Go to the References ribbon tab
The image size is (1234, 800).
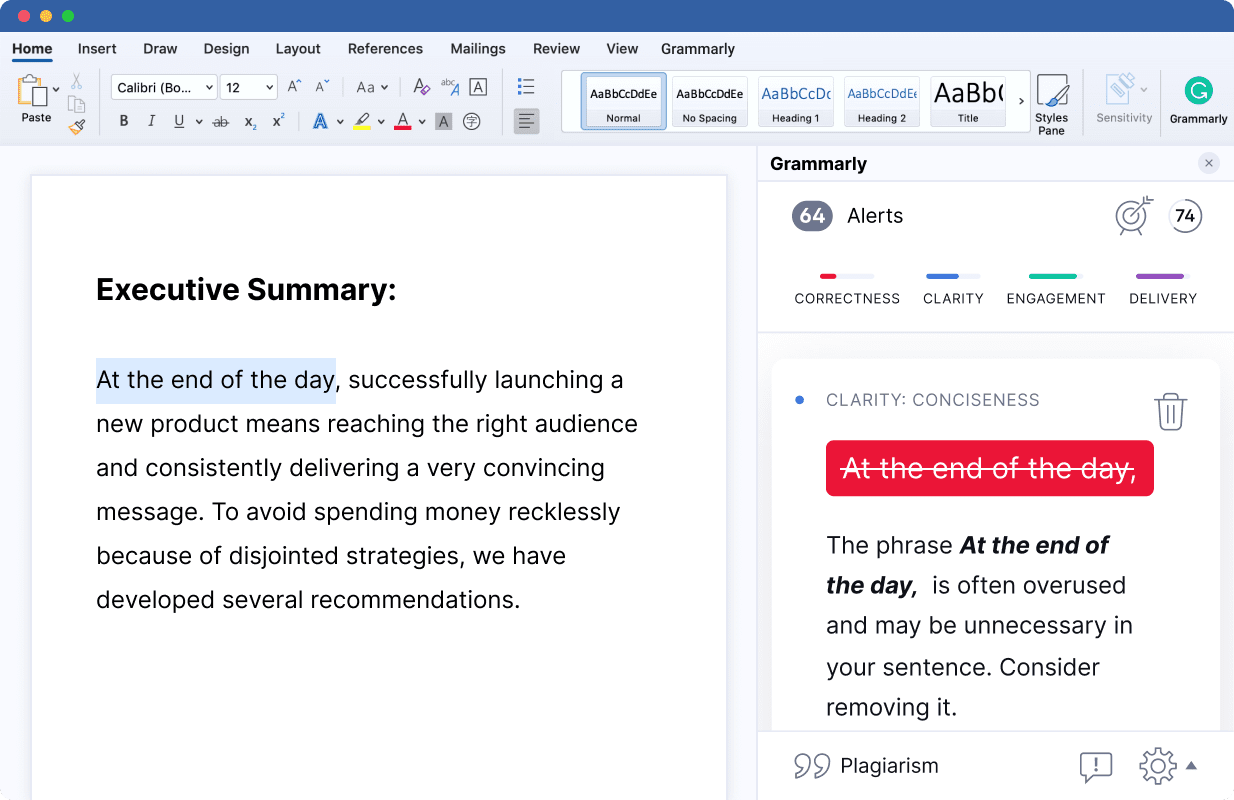[x=385, y=48]
